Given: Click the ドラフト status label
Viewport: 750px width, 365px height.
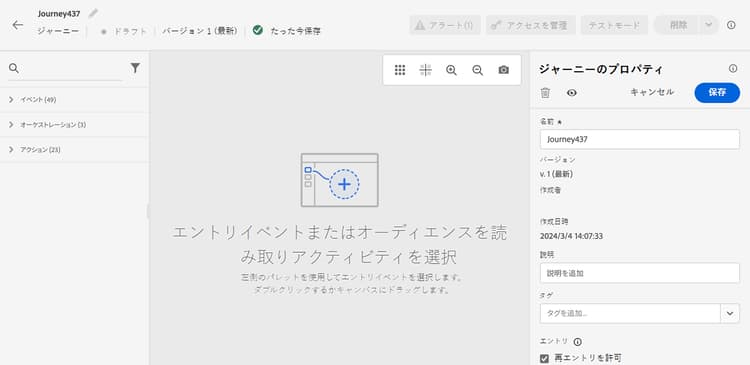Looking at the screenshot, I should pos(129,31).
